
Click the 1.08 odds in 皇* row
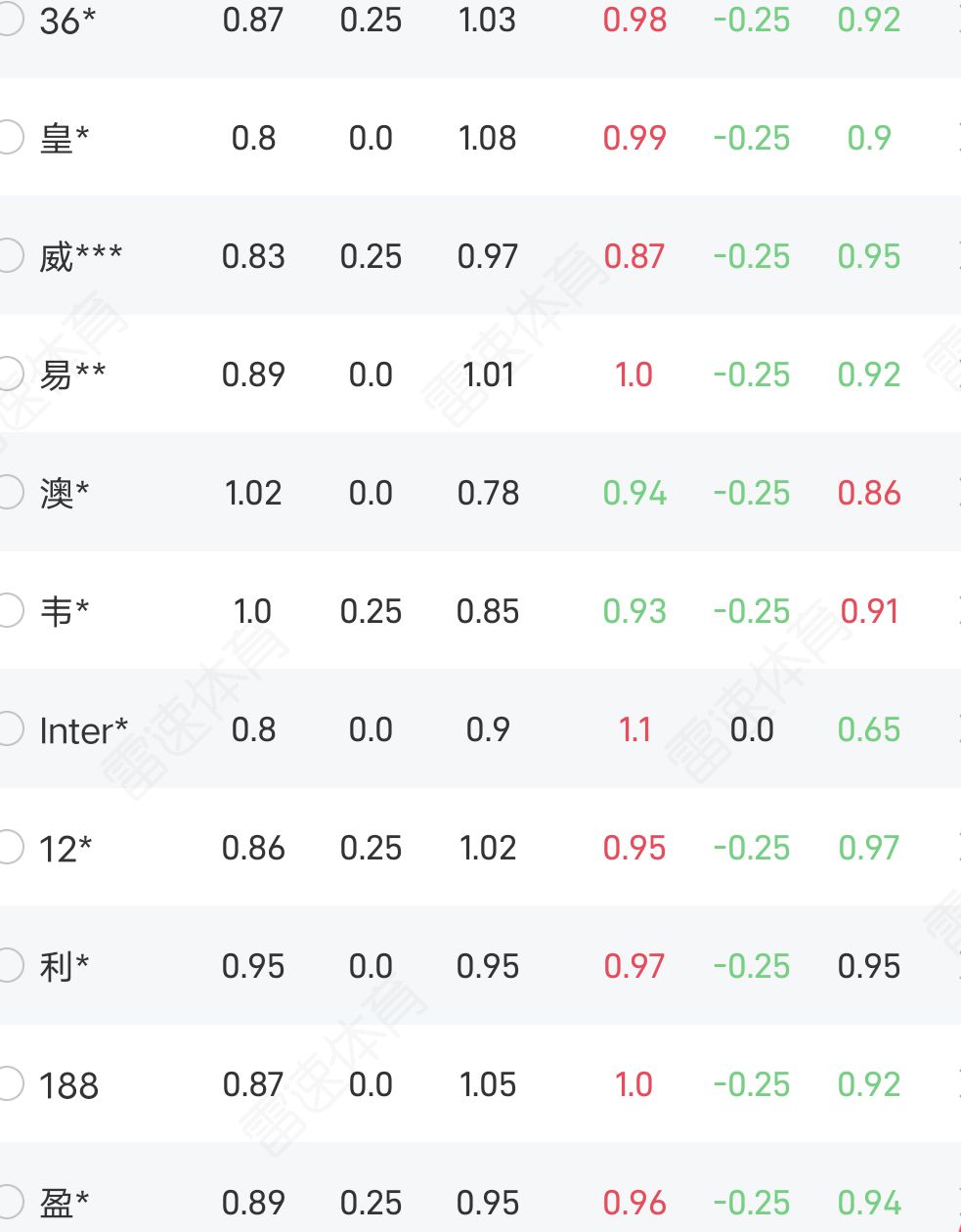coord(487,138)
